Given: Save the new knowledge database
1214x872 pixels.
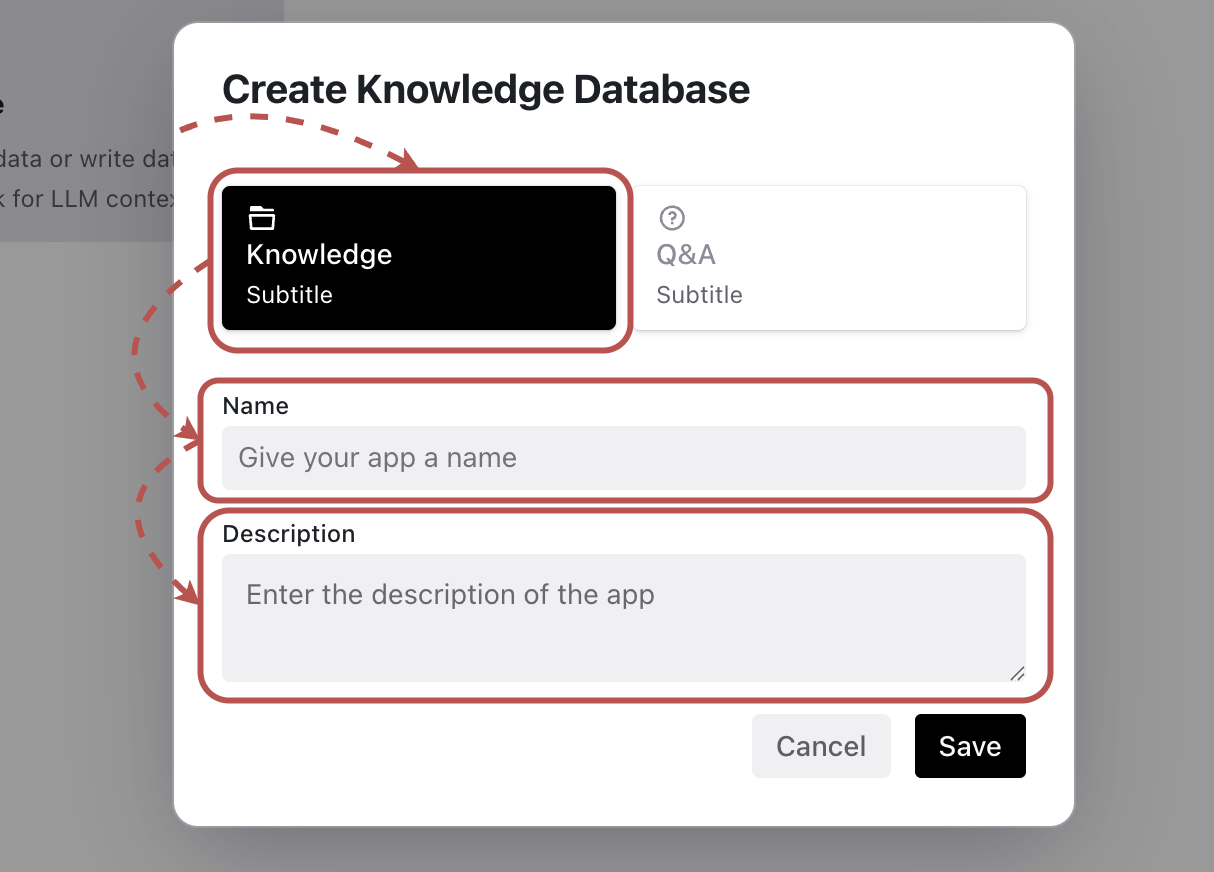Looking at the screenshot, I should click(x=969, y=746).
